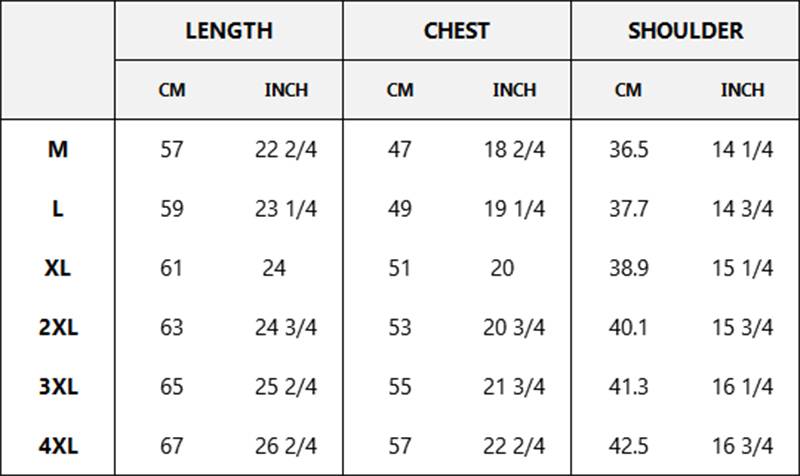Click the LENGTH column header
This screenshot has width=800, height=476.
click(229, 31)
